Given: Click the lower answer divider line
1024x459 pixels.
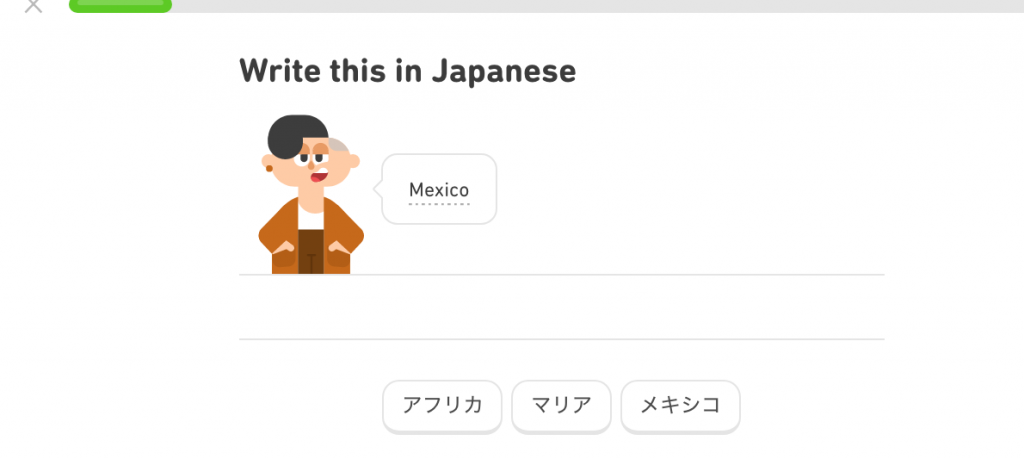Looking at the screenshot, I should click(x=561, y=339).
